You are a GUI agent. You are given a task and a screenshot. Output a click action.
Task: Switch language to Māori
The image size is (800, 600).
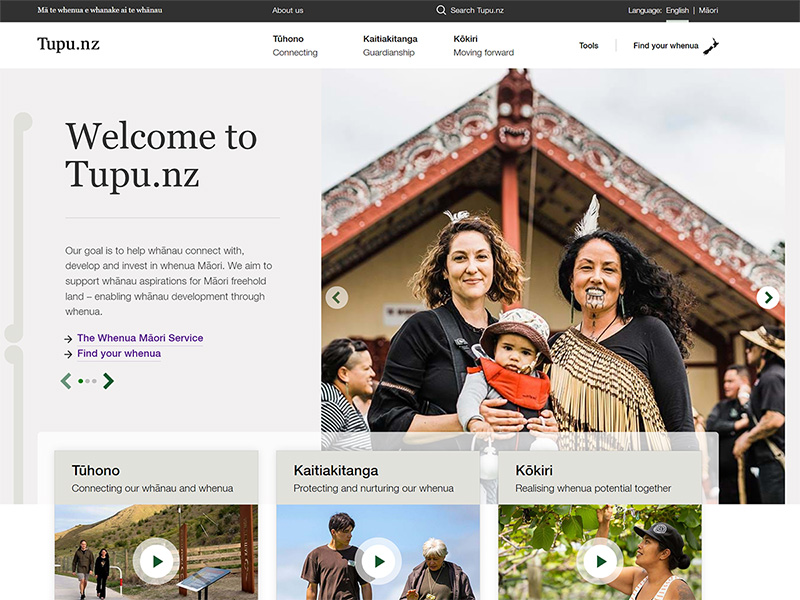coord(708,10)
